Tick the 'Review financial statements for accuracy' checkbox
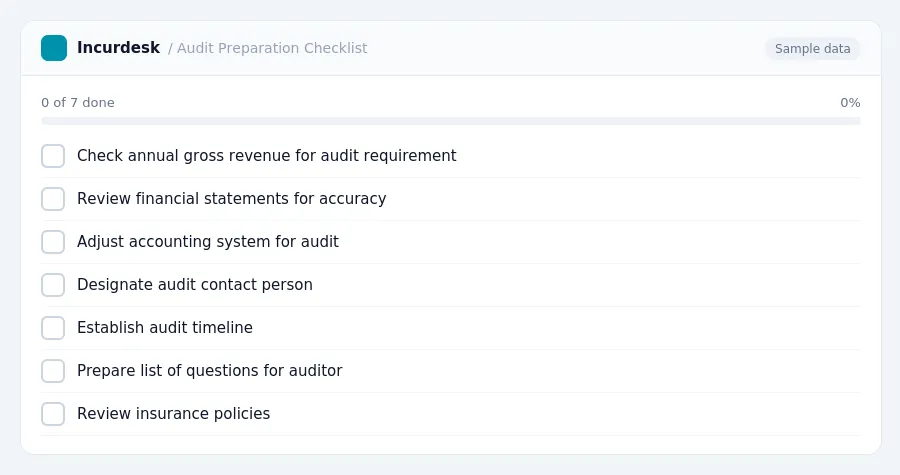The width and height of the screenshot is (900, 475). point(53,199)
